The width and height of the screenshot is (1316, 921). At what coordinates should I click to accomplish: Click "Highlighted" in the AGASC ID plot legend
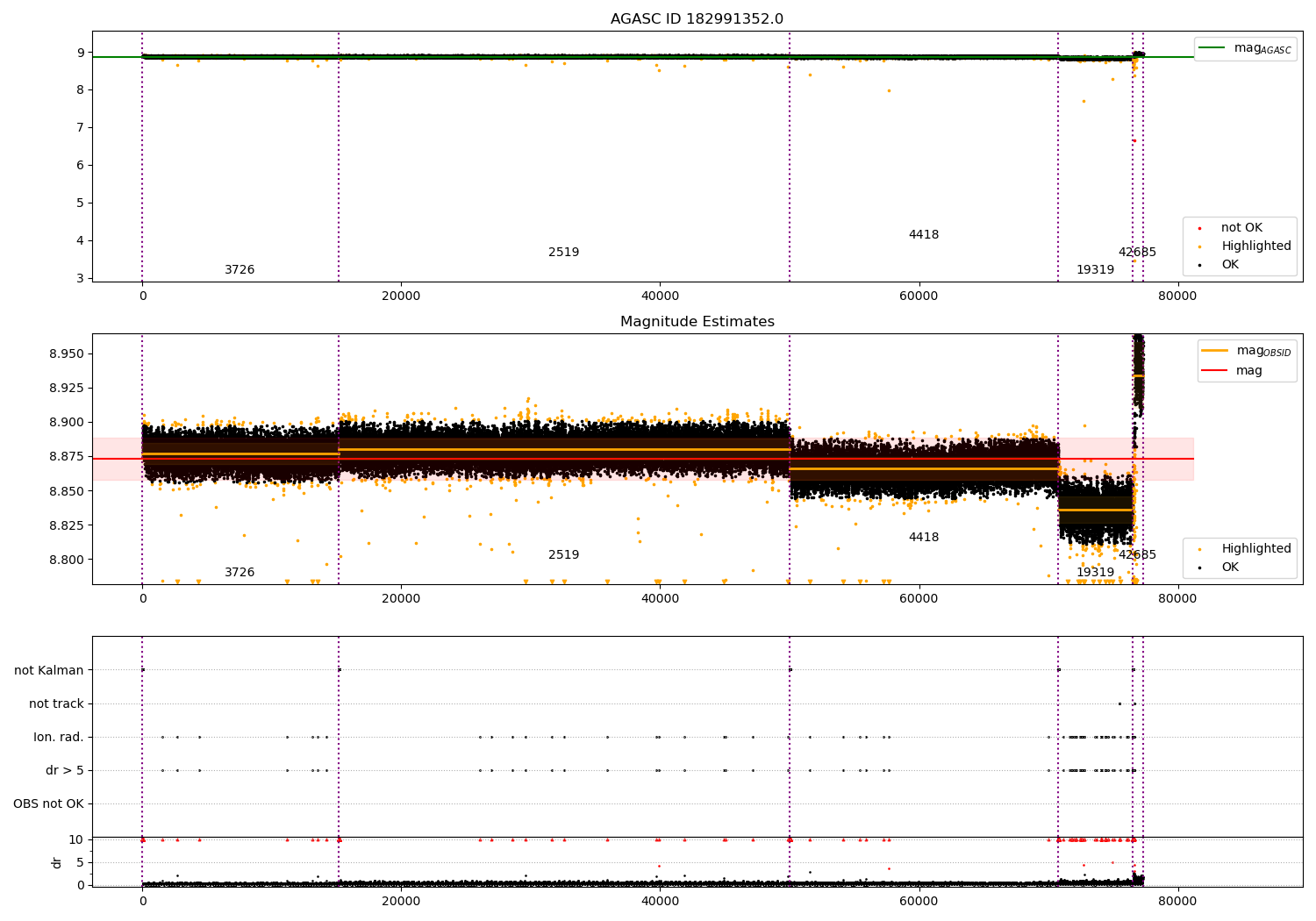click(x=1256, y=246)
